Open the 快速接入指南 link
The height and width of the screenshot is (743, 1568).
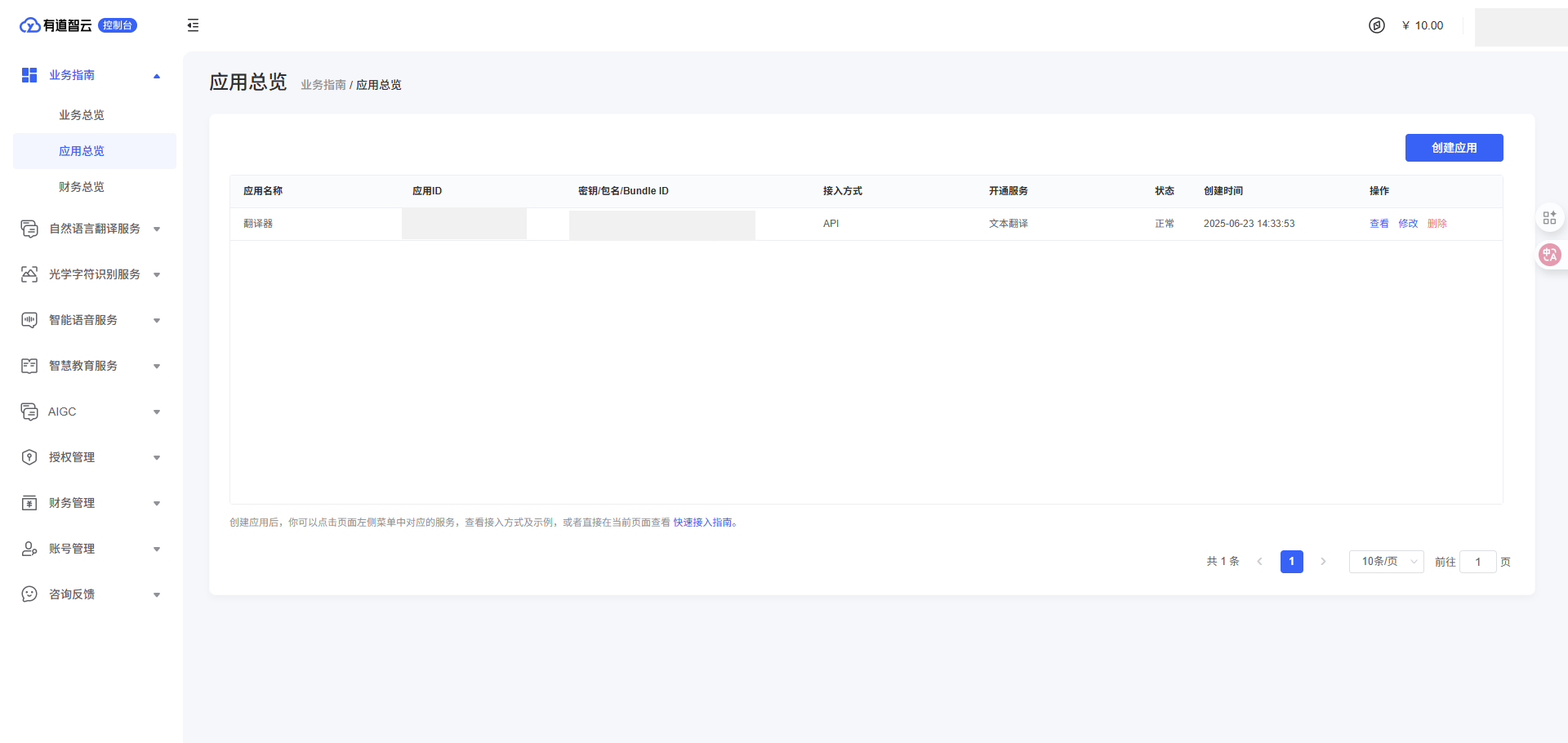click(702, 523)
